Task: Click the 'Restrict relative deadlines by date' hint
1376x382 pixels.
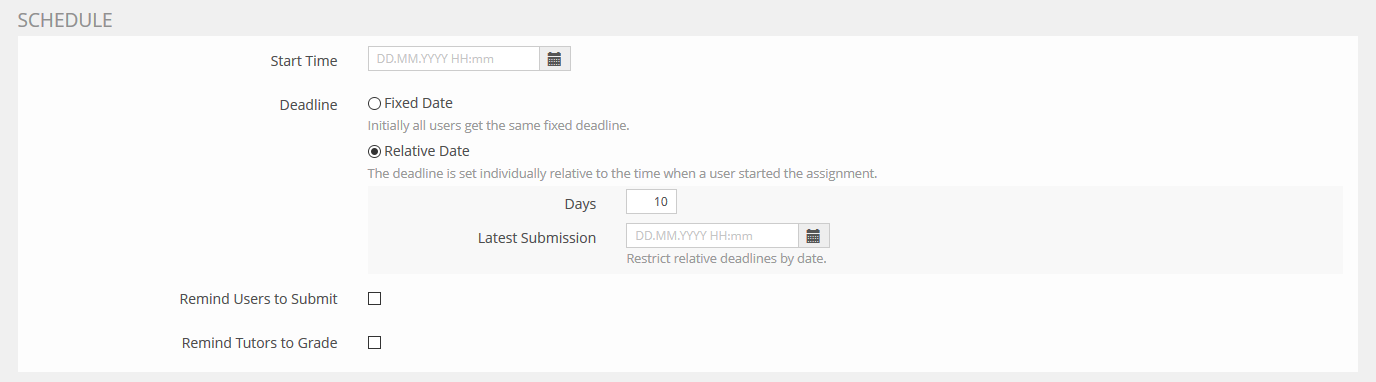Action: [726, 259]
